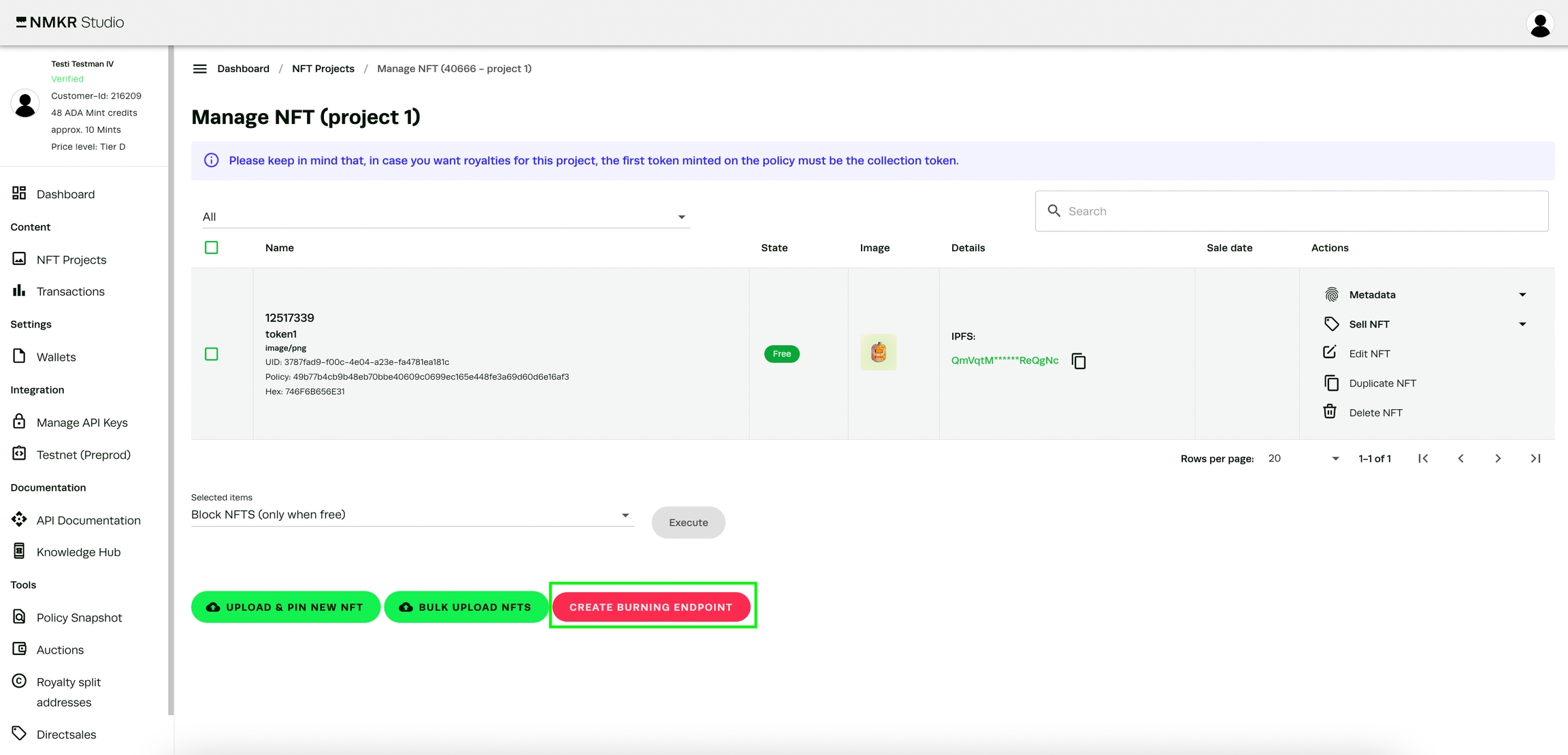Expand the Sell NFT dropdown arrow

click(x=1522, y=324)
